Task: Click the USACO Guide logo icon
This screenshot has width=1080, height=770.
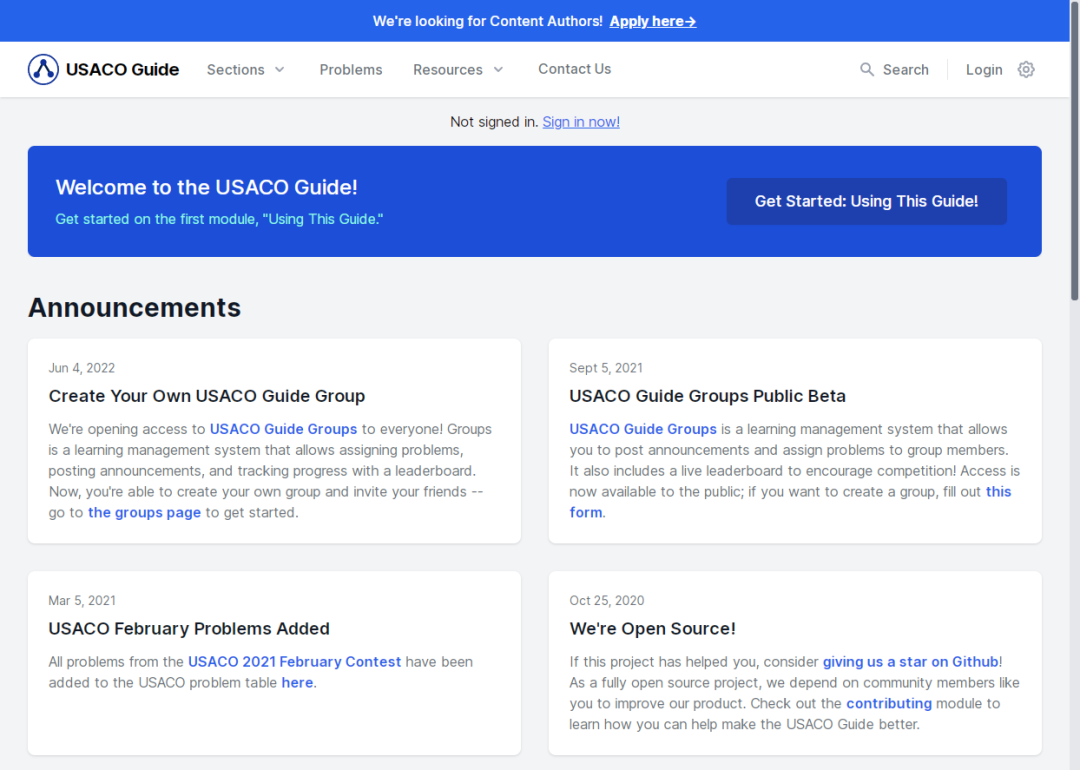Action: point(43,70)
